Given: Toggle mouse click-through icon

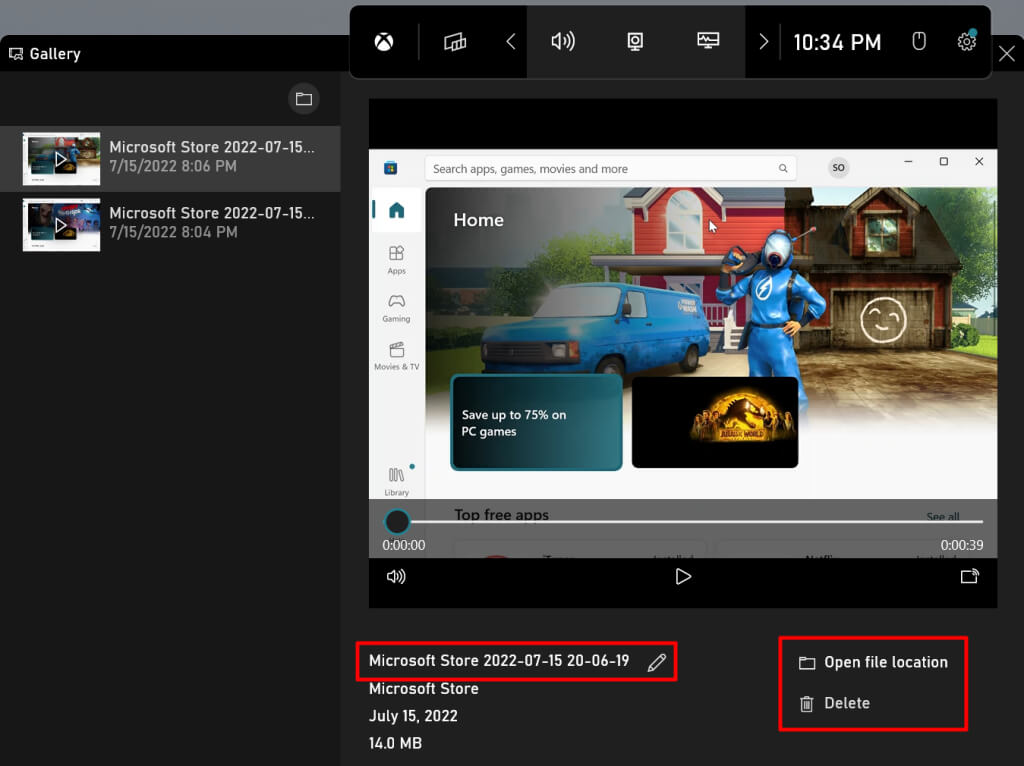Looking at the screenshot, I should pos(920,42).
